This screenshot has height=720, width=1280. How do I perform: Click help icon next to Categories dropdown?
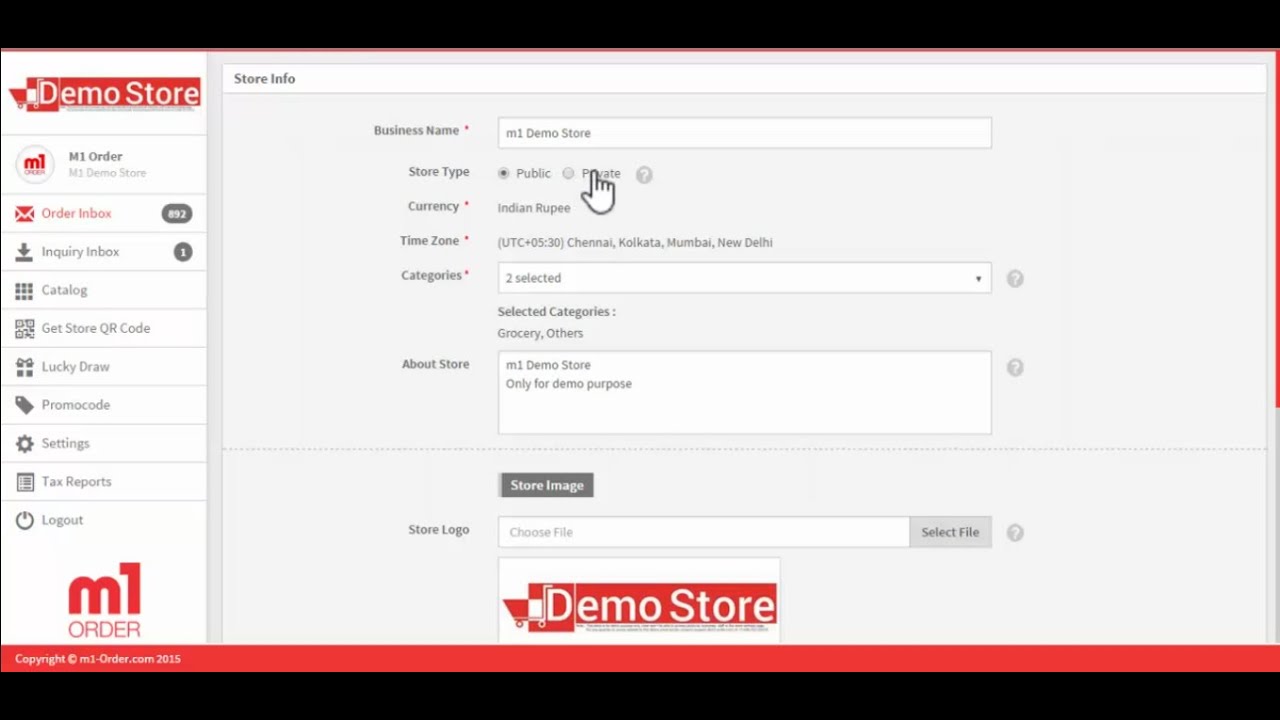click(1015, 279)
